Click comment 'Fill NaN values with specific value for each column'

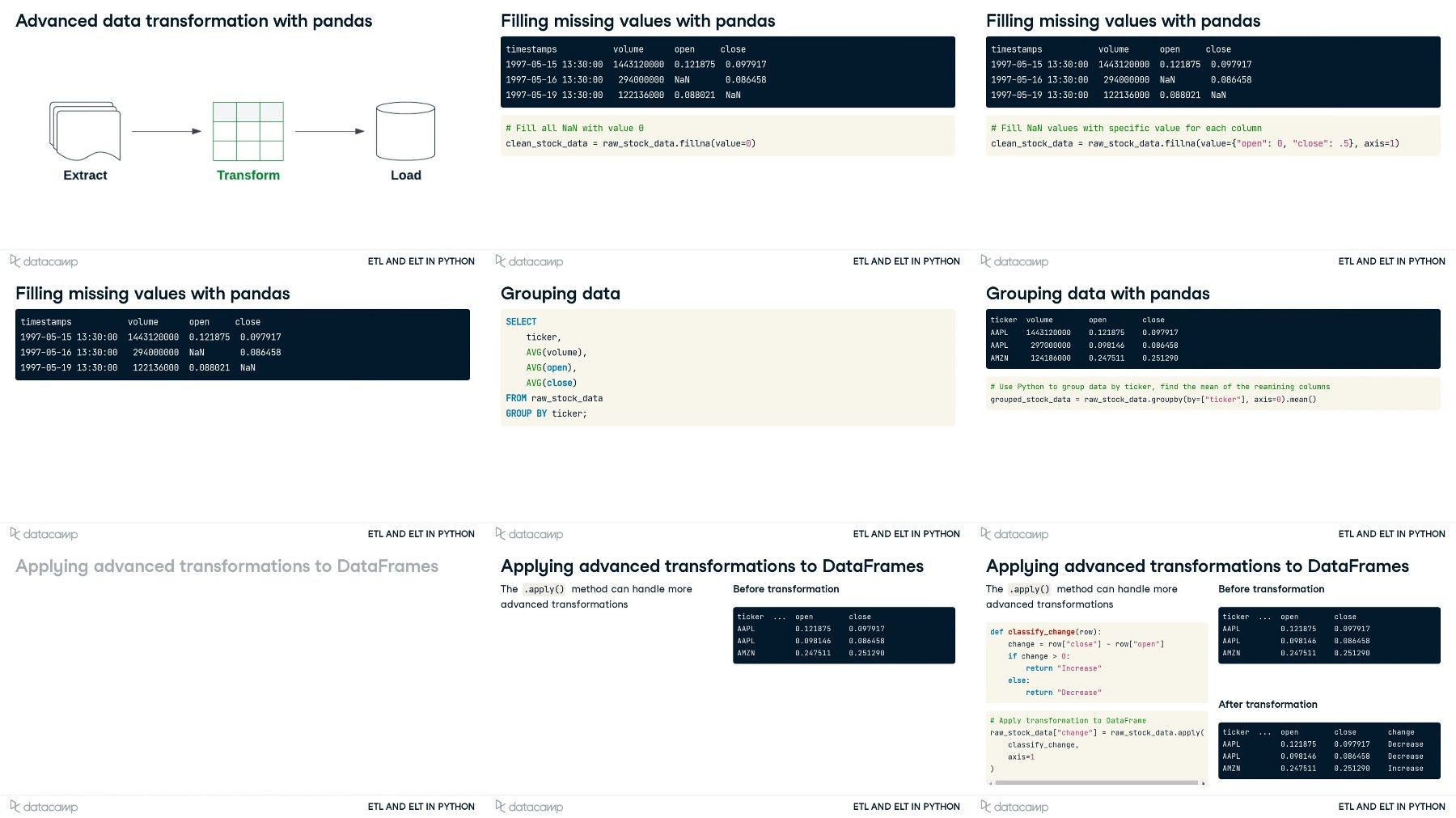click(x=1126, y=129)
